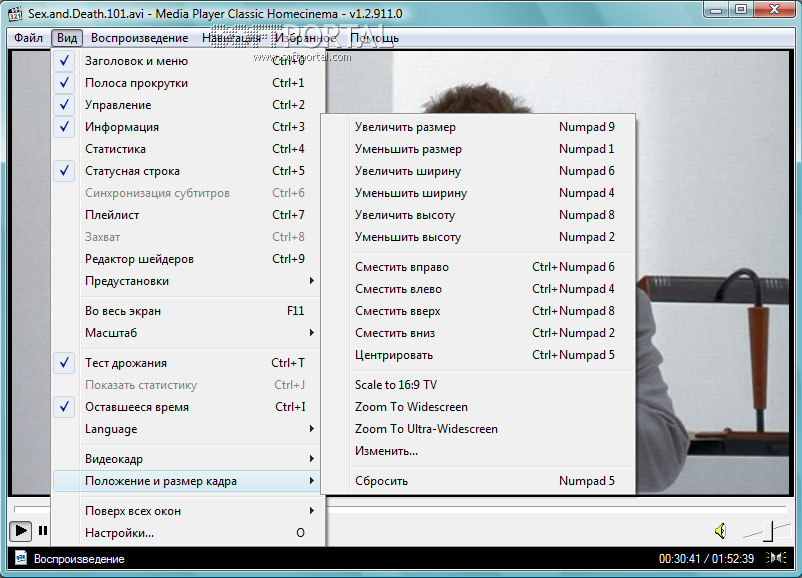Screen dimensions: 802x578
Task: Expand Предустановки submenu
Action: 188,281
